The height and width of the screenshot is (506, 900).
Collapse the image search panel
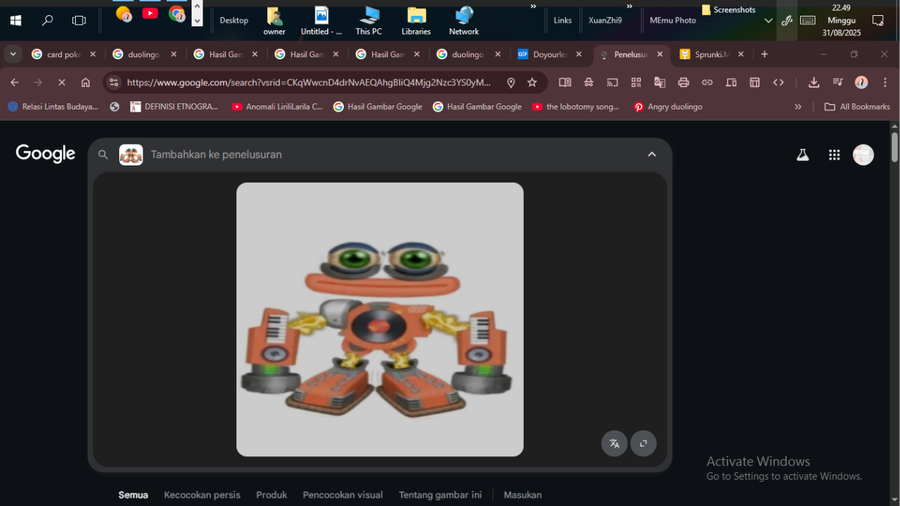(x=652, y=154)
